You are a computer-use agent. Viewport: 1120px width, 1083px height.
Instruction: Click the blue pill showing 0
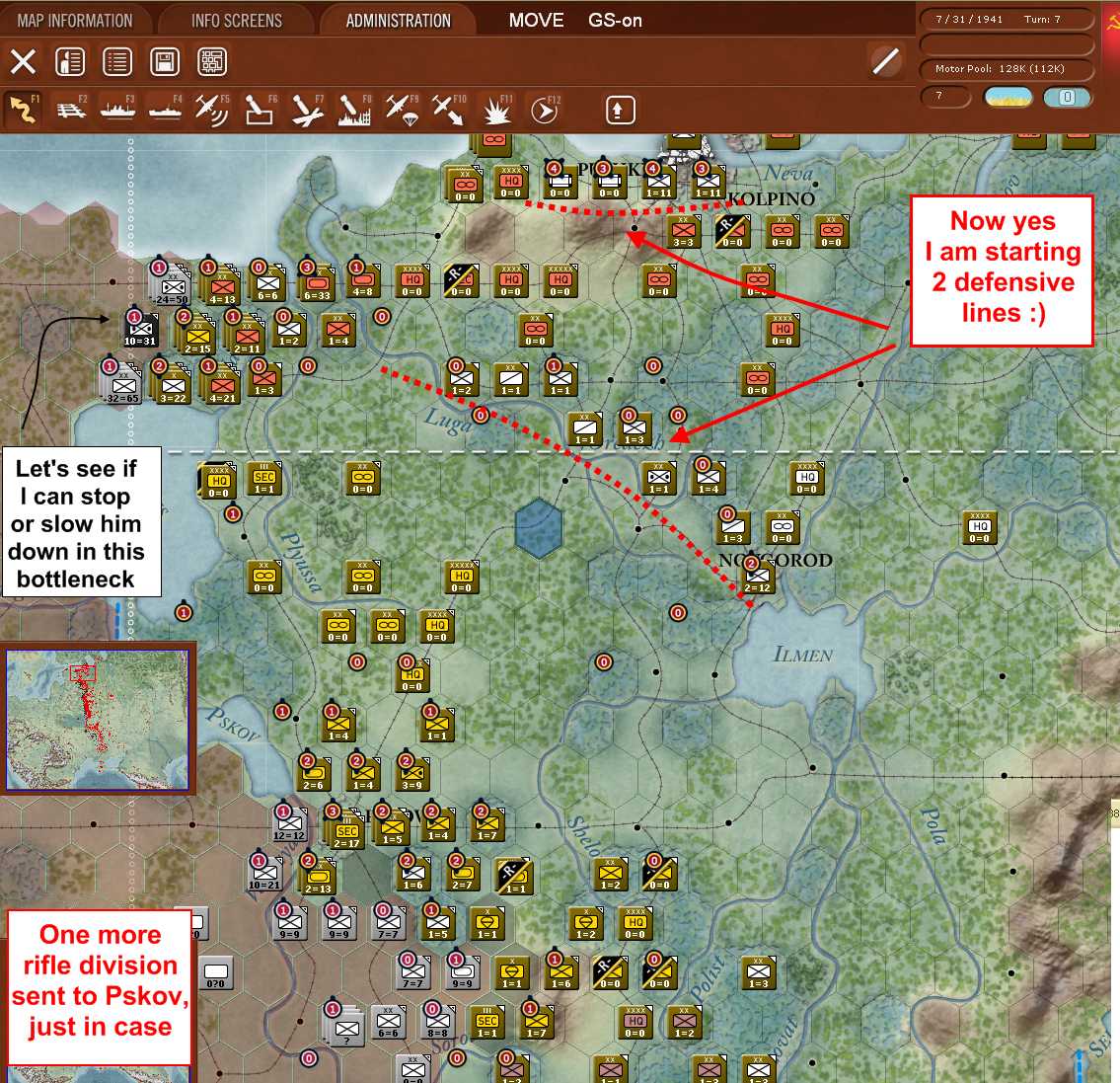(1067, 97)
